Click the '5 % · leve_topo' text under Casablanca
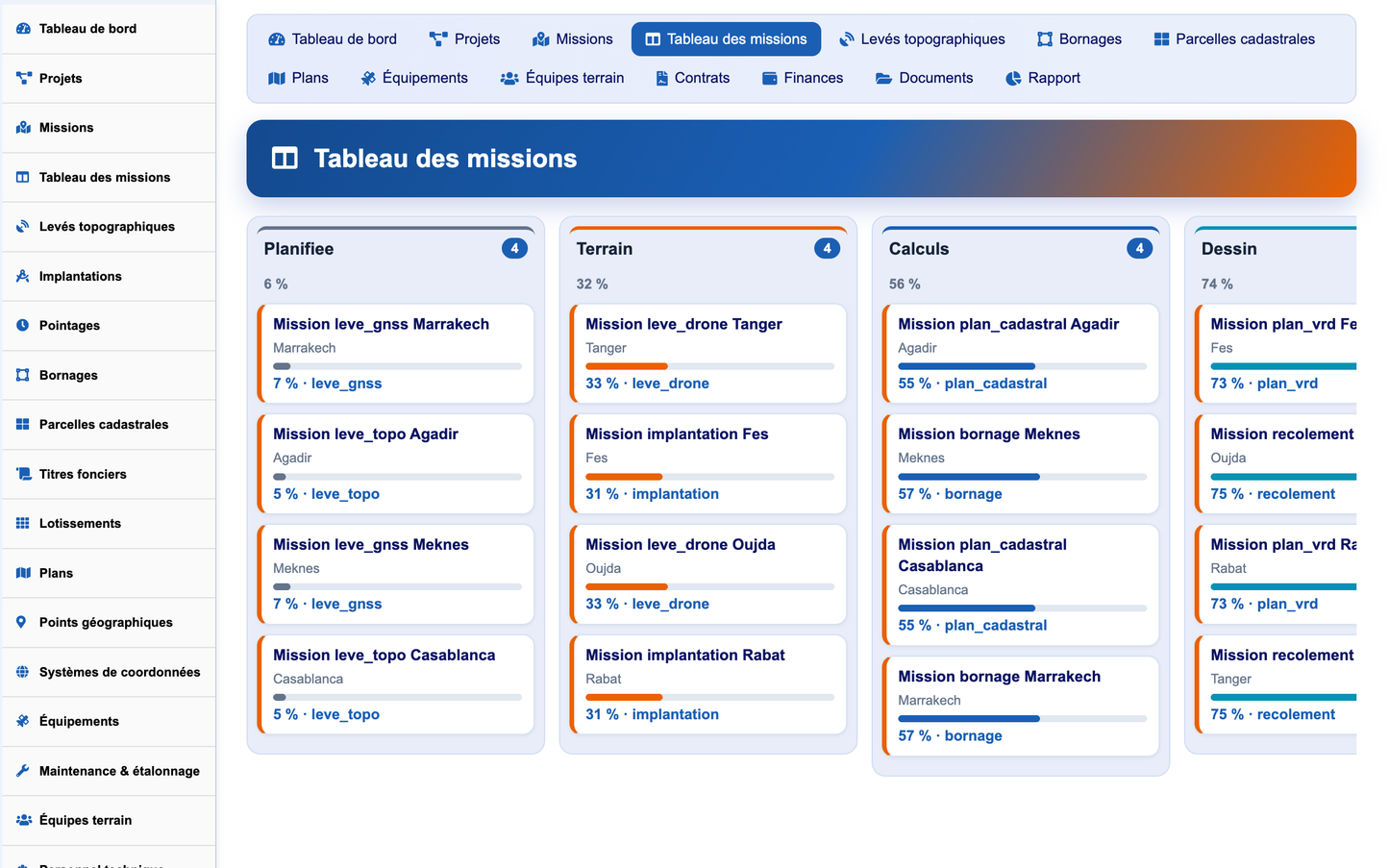The width and height of the screenshot is (1389, 868). click(326, 715)
